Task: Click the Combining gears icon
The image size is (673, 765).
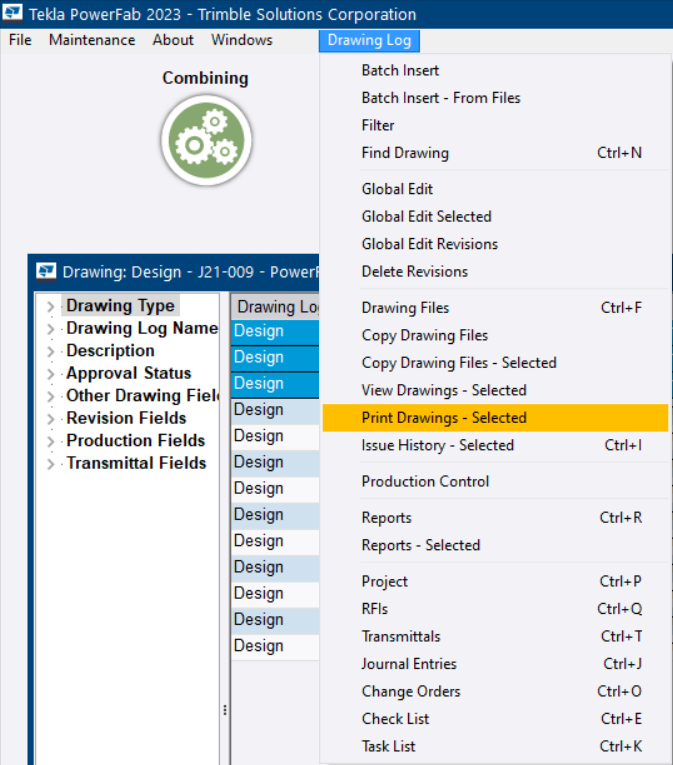Action: [206, 140]
